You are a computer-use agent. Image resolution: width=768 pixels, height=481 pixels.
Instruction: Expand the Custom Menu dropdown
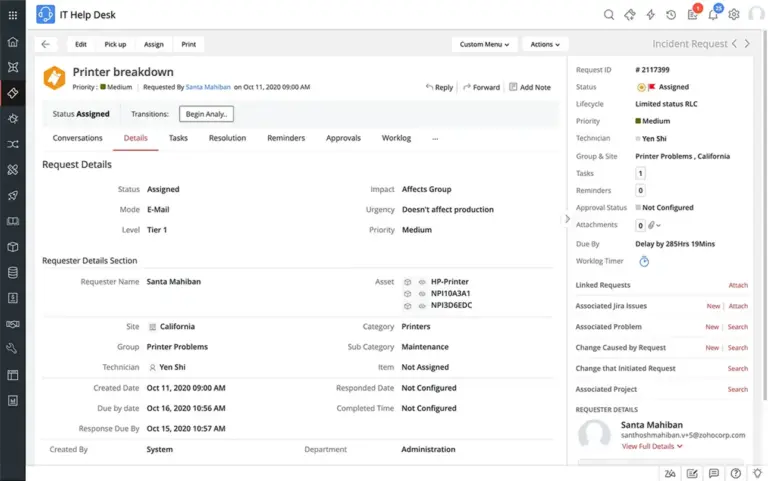tap(485, 44)
